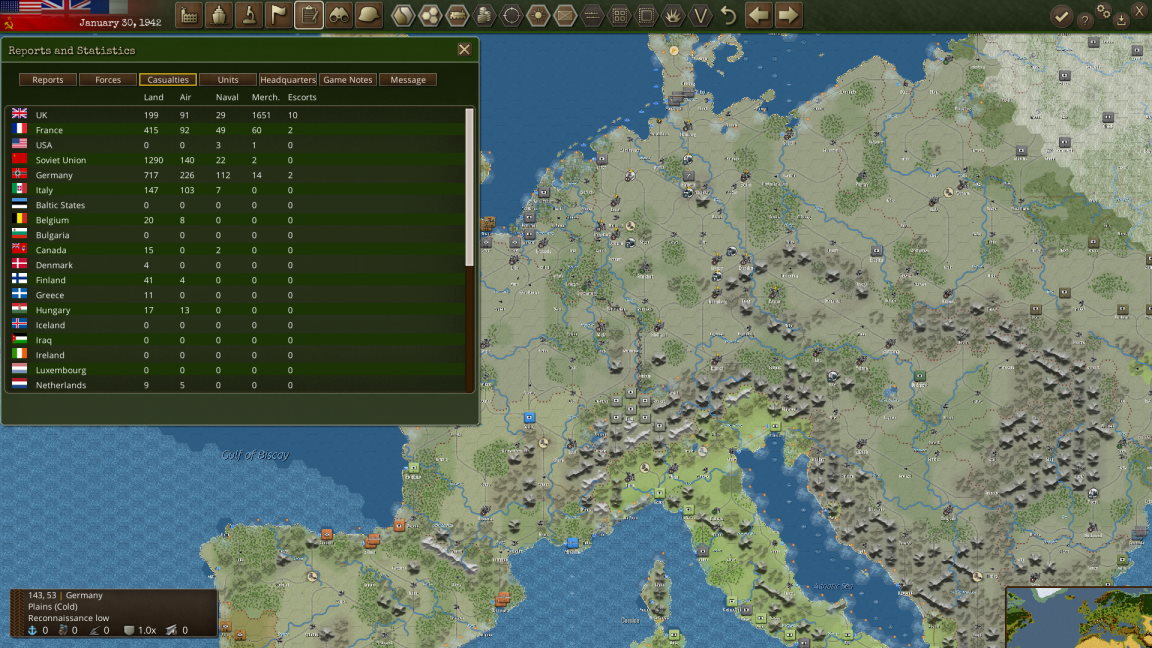Toggle the crosshair target overlay
The image size is (1152, 648).
click(511, 15)
